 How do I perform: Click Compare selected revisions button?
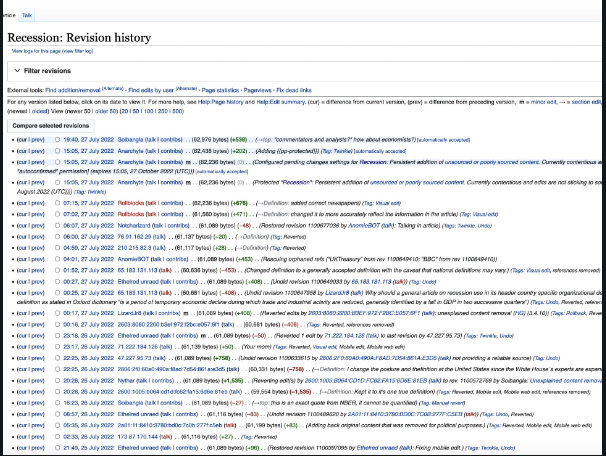[51, 126]
